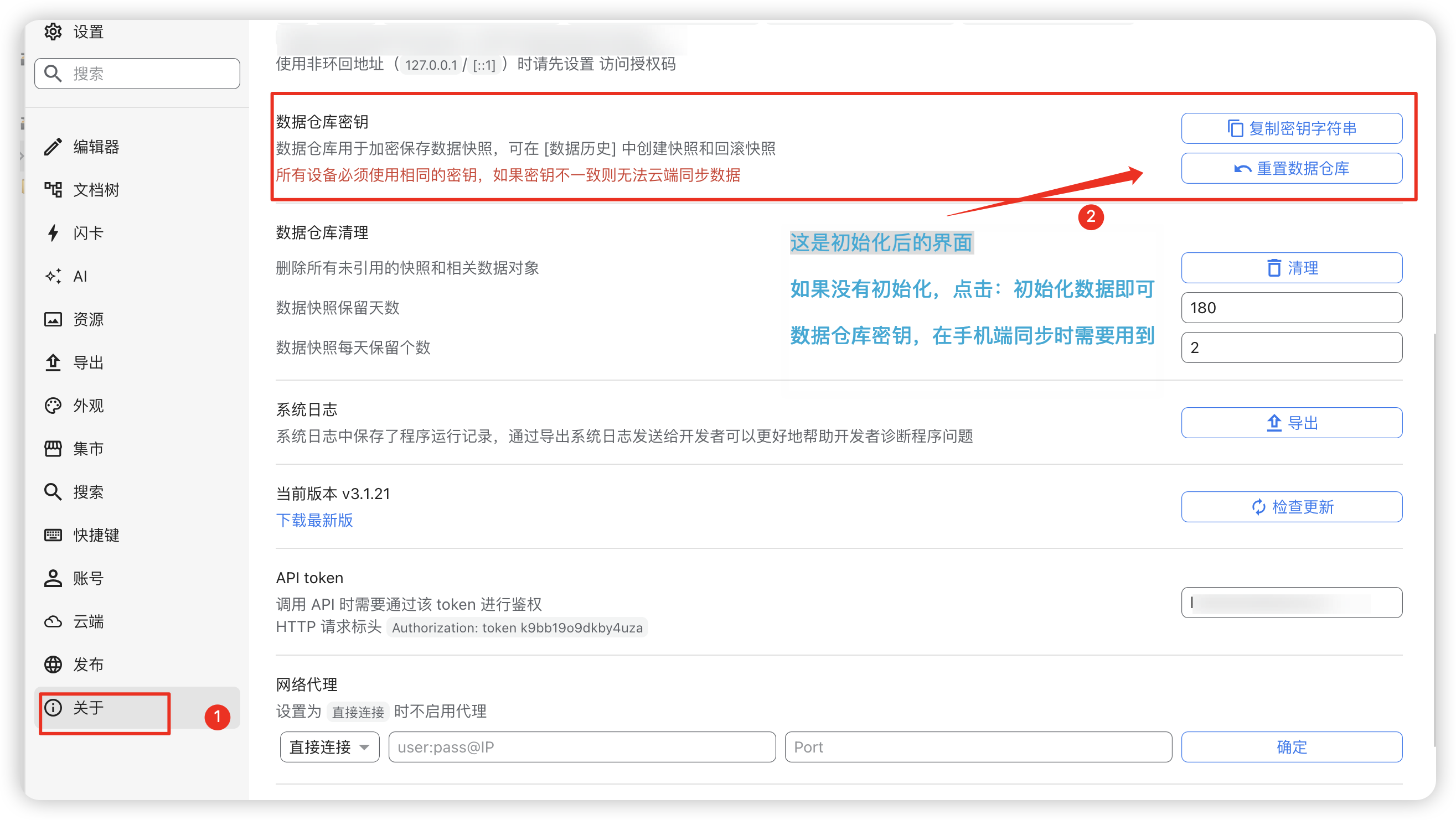1456x820 pixels.
Task: Click the magnifier icon in search box
Action: click(53, 74)
